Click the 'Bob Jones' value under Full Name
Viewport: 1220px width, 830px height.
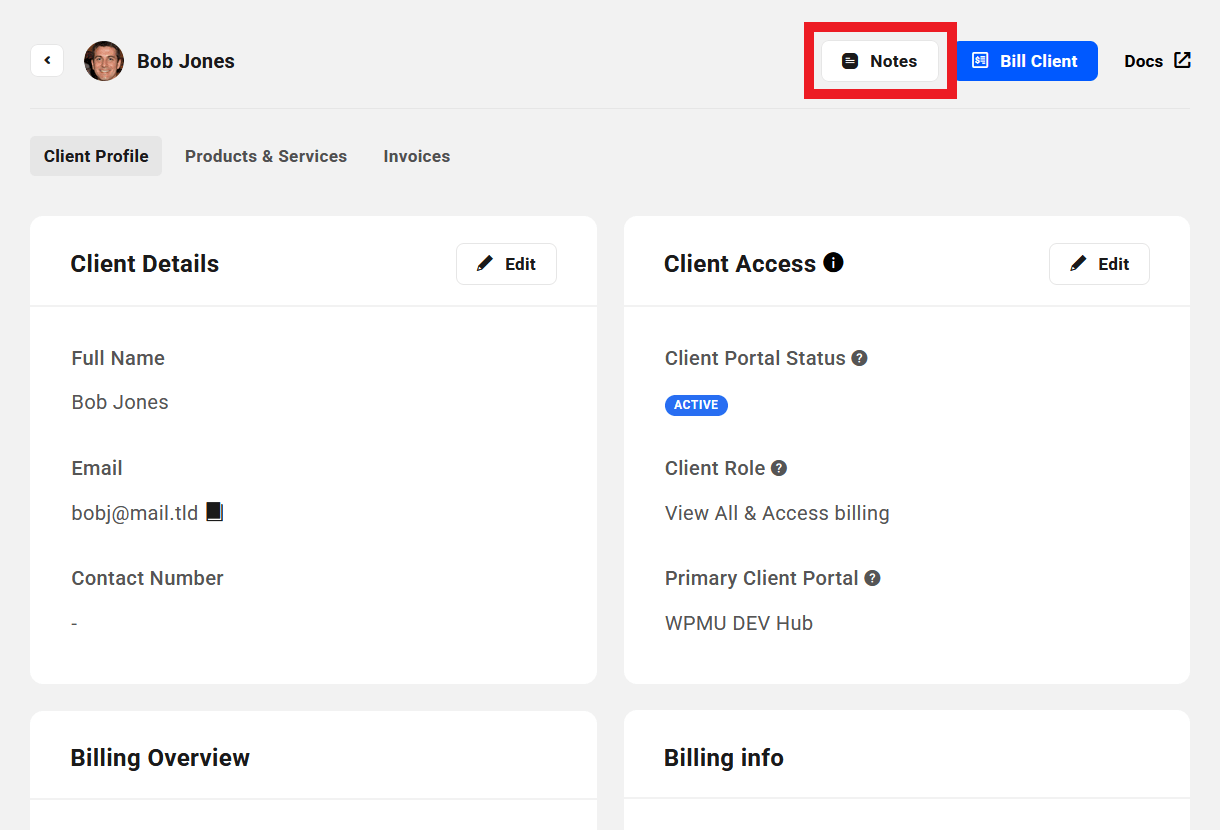(120, 402)
